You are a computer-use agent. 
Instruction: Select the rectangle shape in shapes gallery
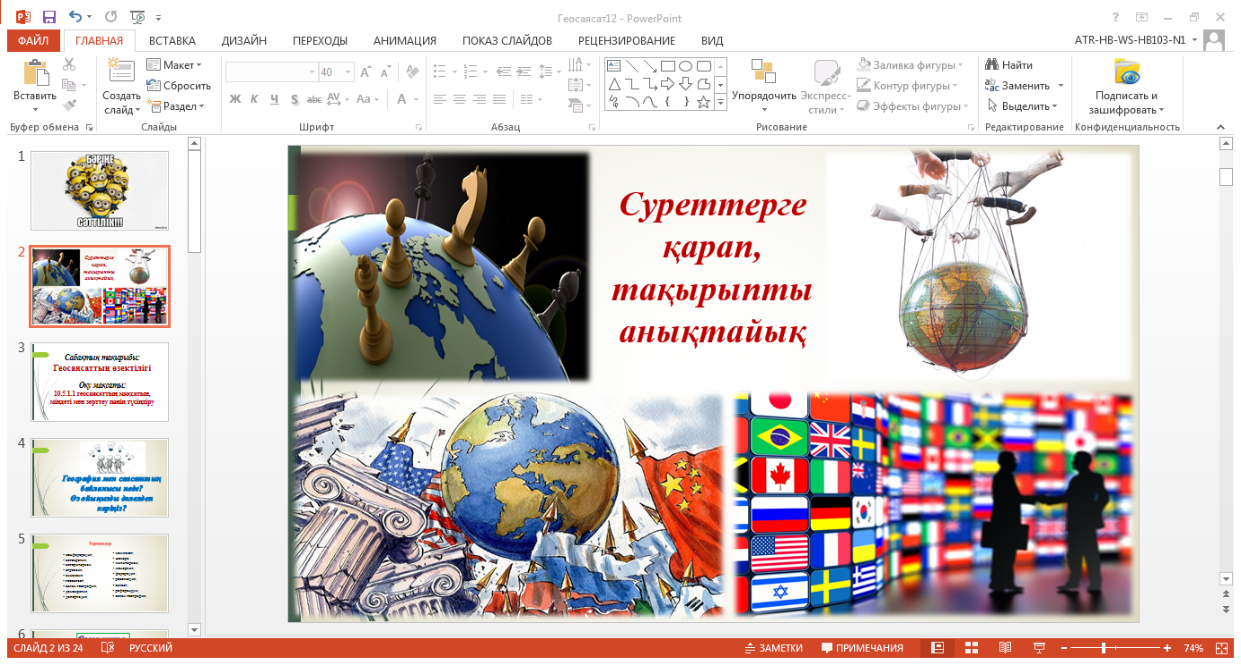(668, 67)
